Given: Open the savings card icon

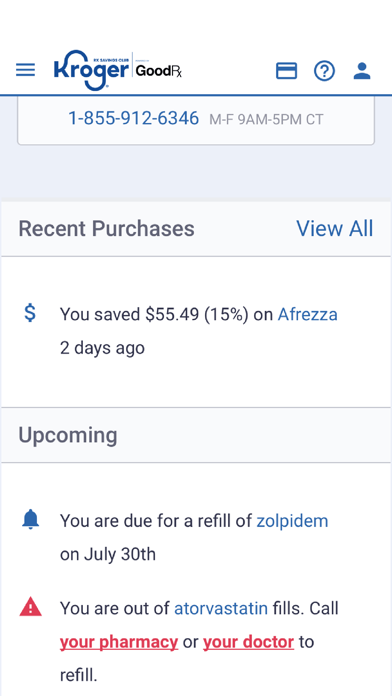Looking at the screenshot, I should coord(286,71).
